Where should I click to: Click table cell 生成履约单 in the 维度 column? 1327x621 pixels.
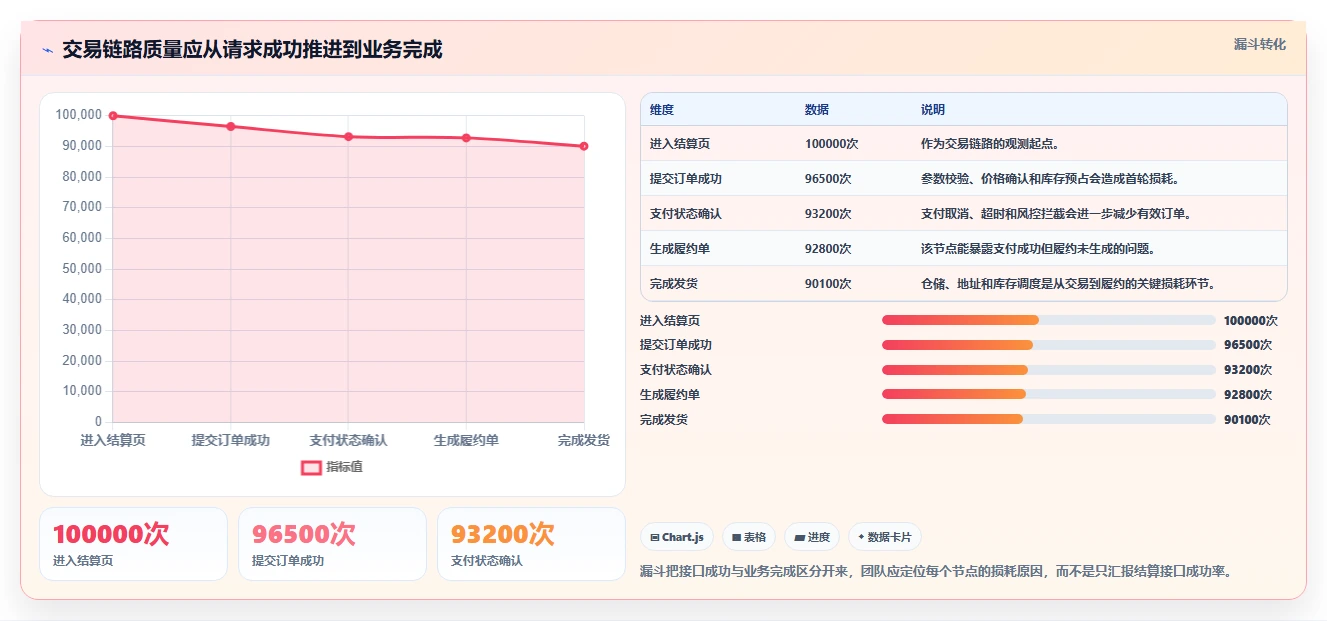(x=680, y=249)
